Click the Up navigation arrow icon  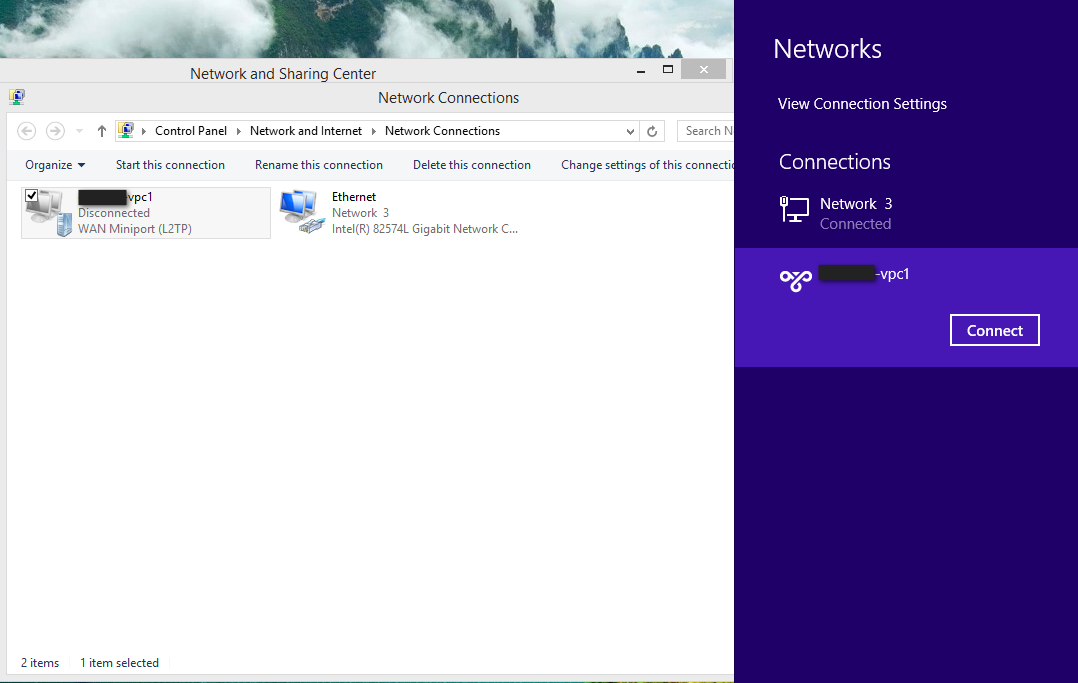101,130
